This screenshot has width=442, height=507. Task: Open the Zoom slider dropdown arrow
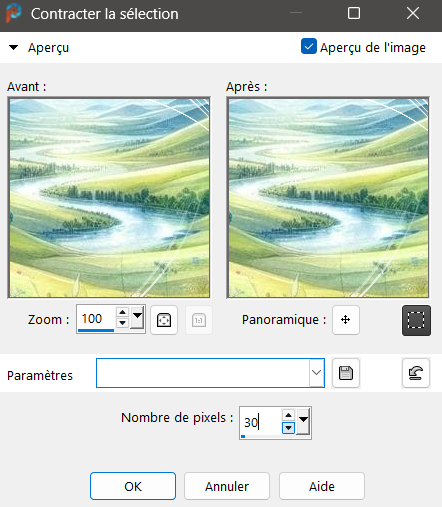point(137,318)
